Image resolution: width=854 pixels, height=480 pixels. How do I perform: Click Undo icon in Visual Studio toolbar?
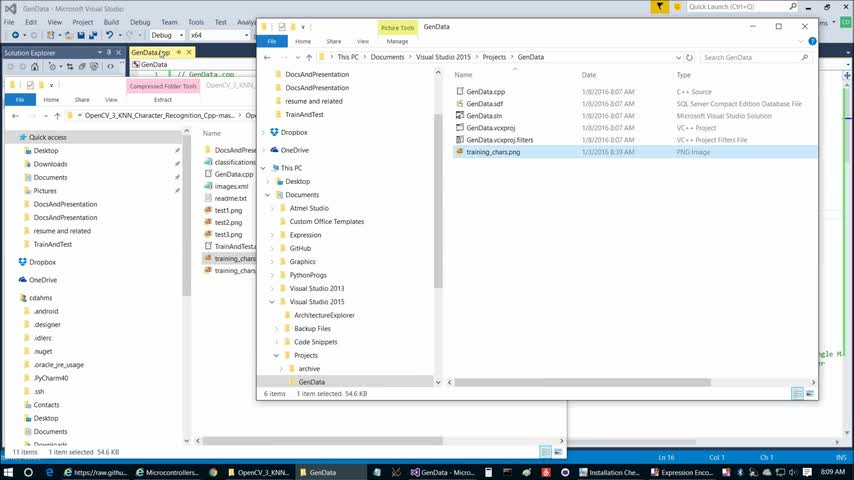(109, 35)
